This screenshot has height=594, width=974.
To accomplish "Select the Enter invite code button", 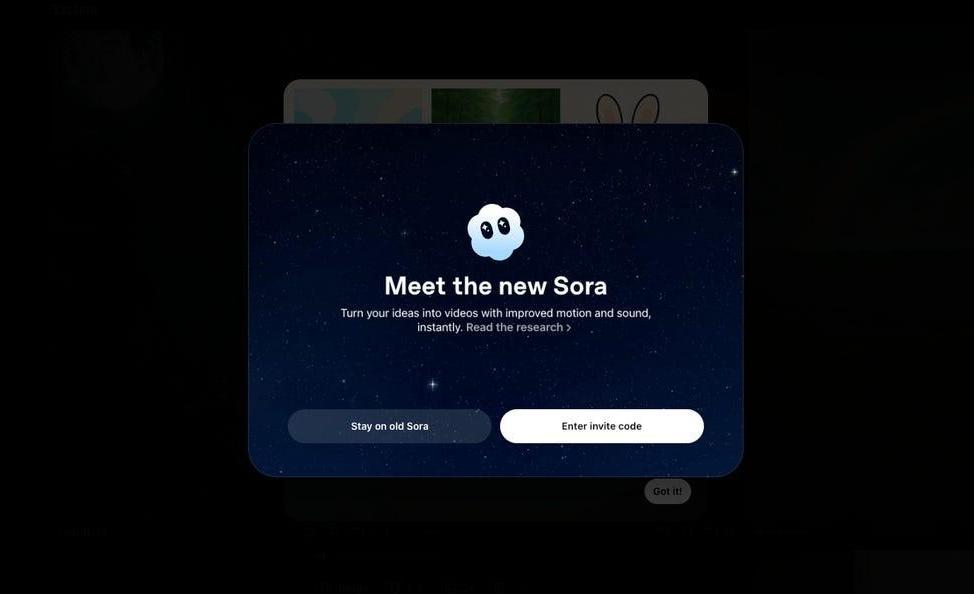I will click(602, 426).
